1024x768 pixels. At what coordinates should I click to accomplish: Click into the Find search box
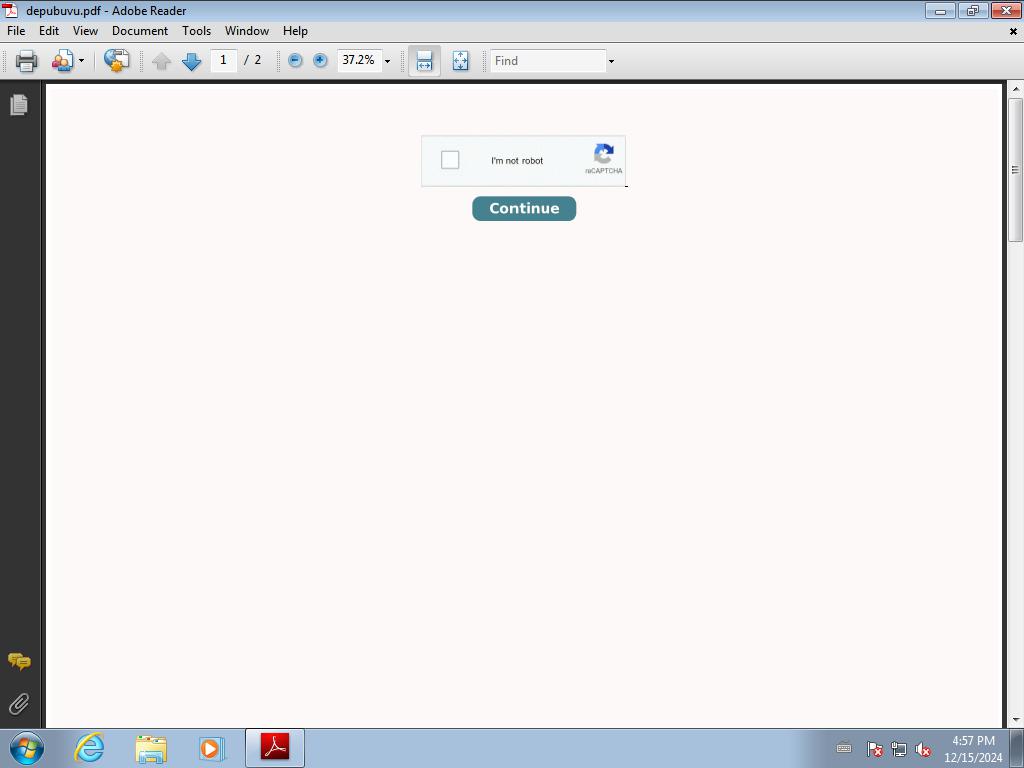548,61
